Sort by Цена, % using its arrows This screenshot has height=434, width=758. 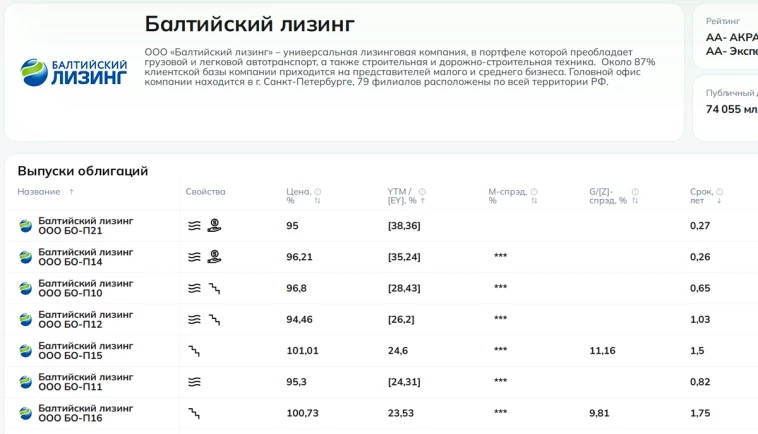pyautogui.click(x=318, y=201)
